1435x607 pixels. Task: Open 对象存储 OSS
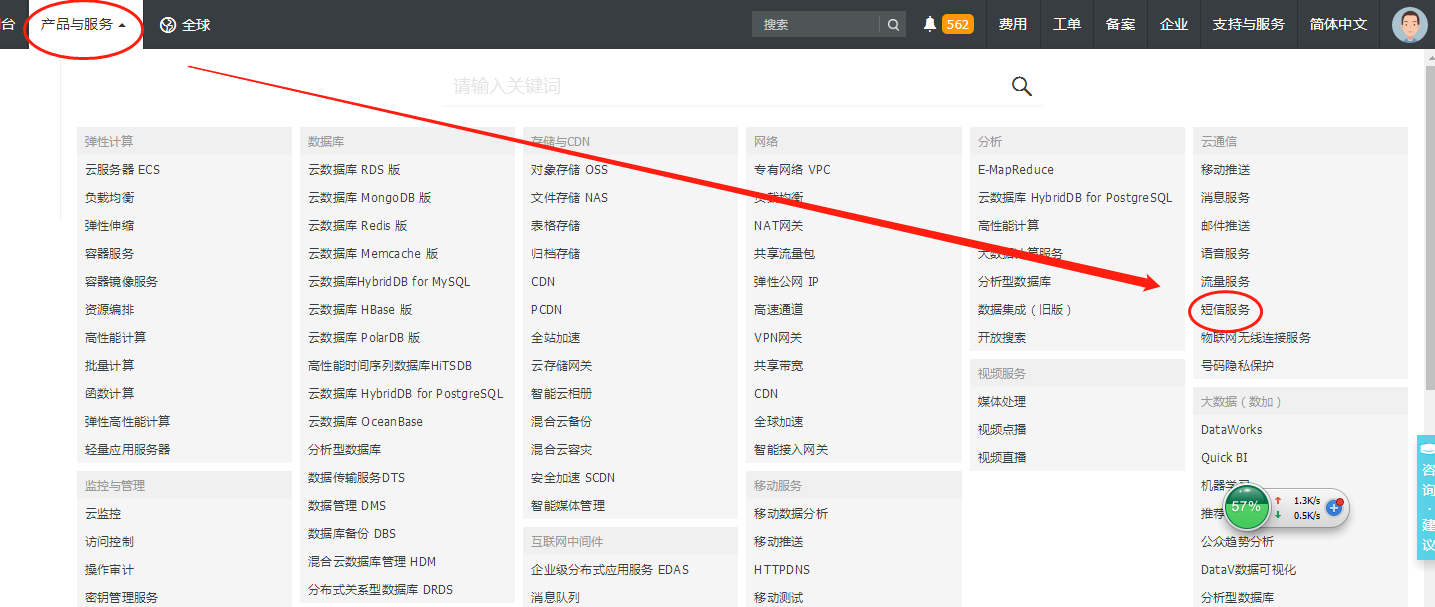point(569,170)
